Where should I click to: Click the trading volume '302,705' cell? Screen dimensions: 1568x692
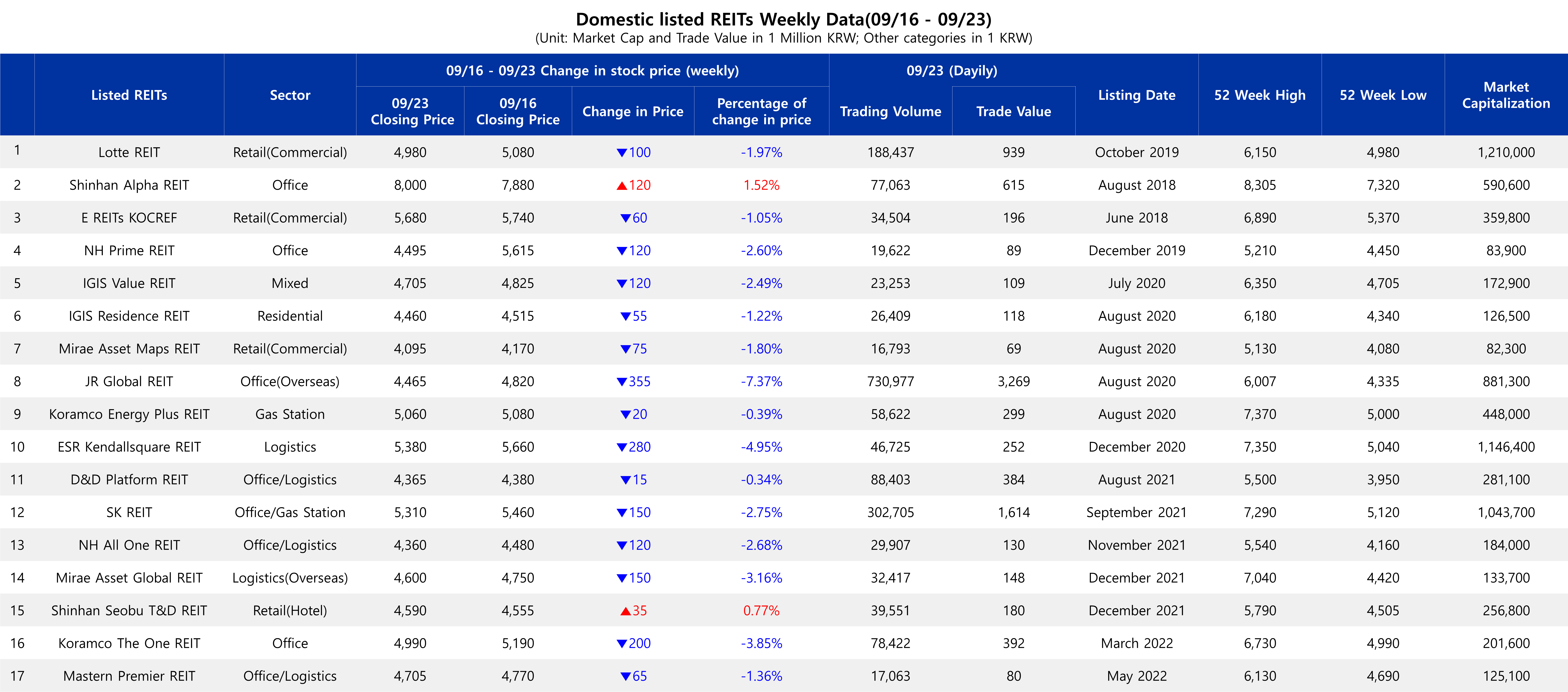point(891,512)
